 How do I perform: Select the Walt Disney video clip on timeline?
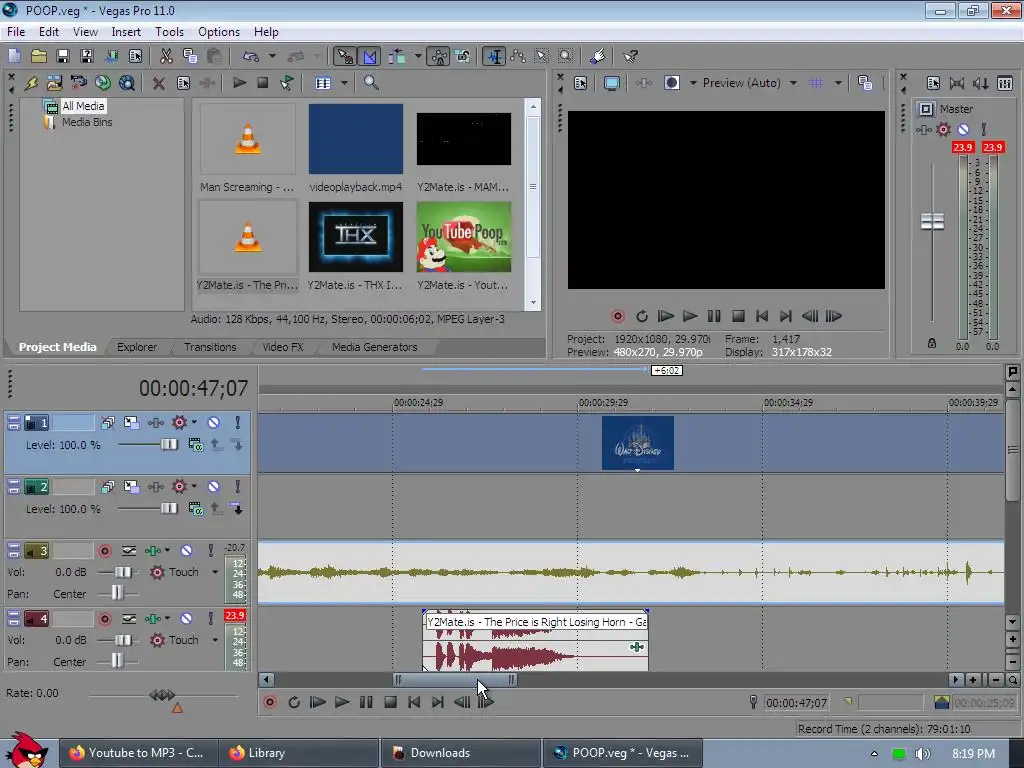click(x=637, y=443)
